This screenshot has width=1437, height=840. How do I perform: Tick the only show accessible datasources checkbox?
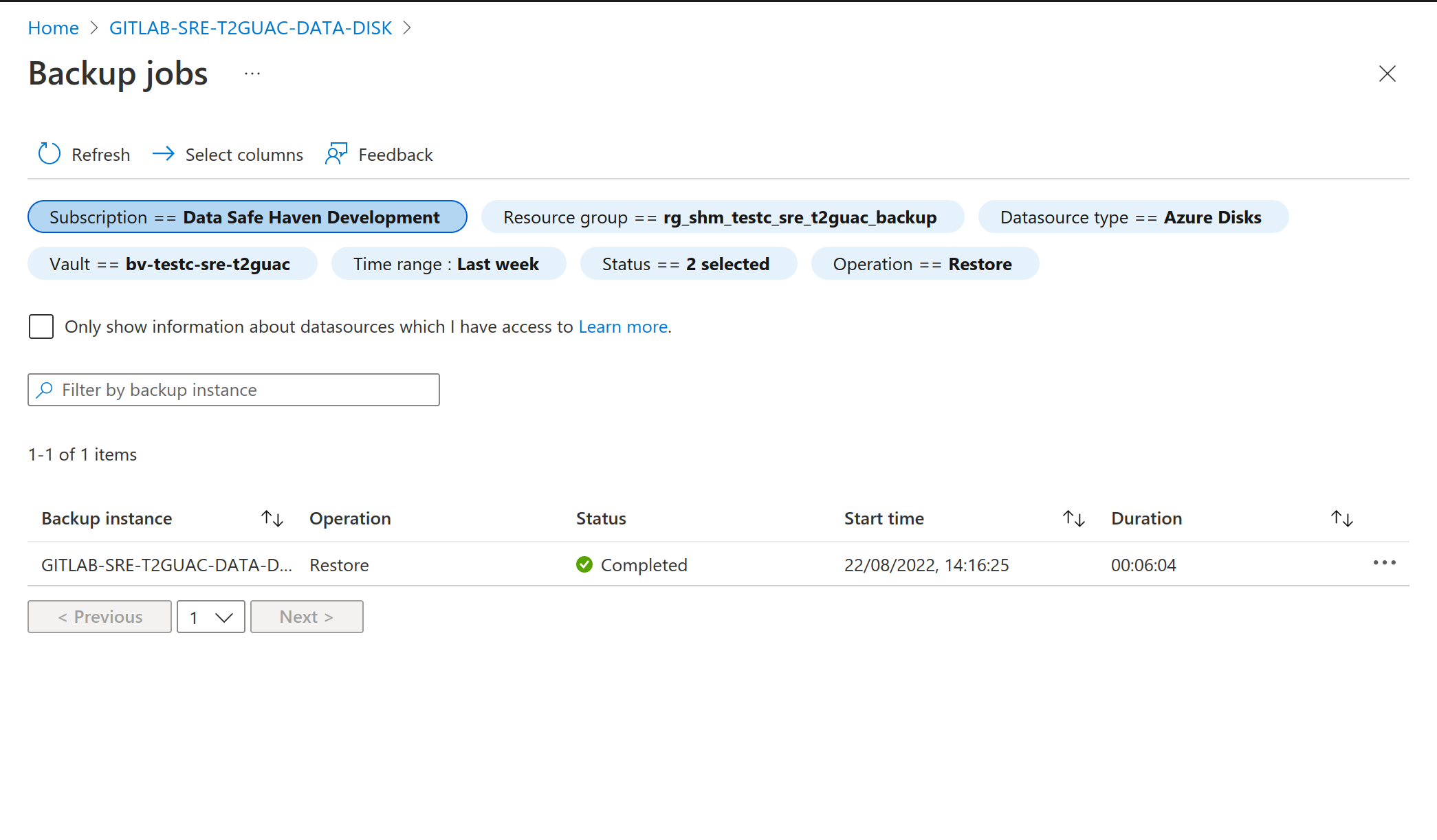[41, 327]
